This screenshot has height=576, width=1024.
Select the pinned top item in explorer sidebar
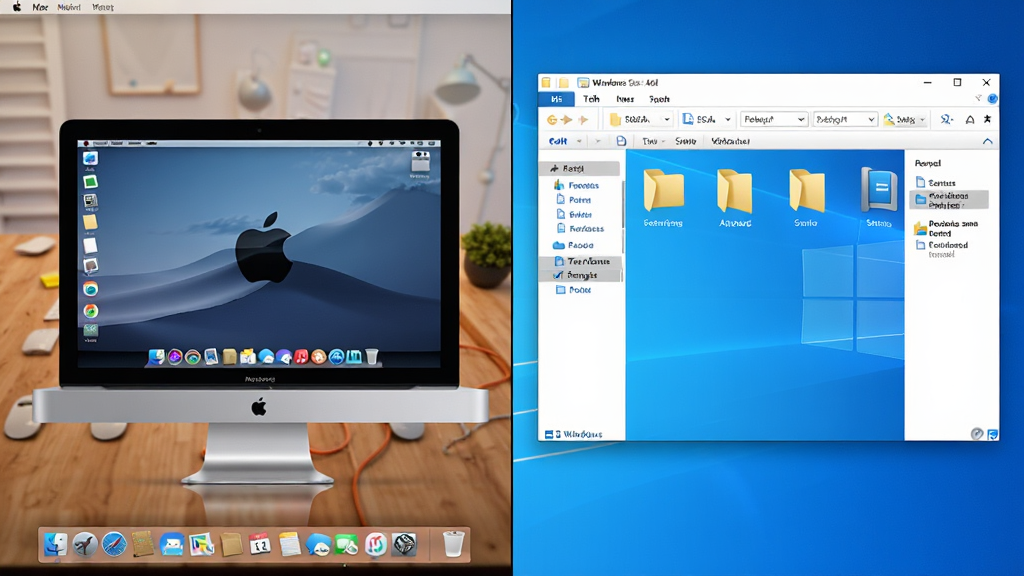point(580,168)
